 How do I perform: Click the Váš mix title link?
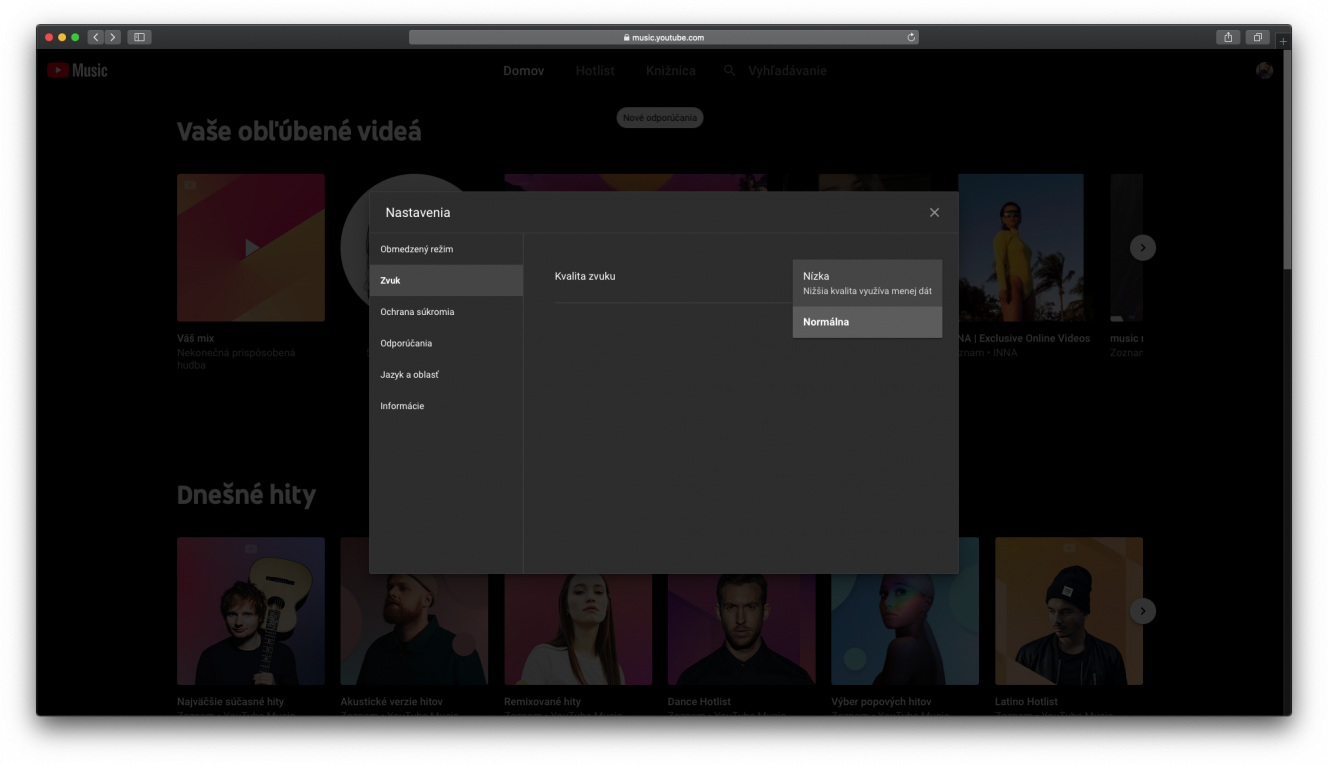click(196, 338)
